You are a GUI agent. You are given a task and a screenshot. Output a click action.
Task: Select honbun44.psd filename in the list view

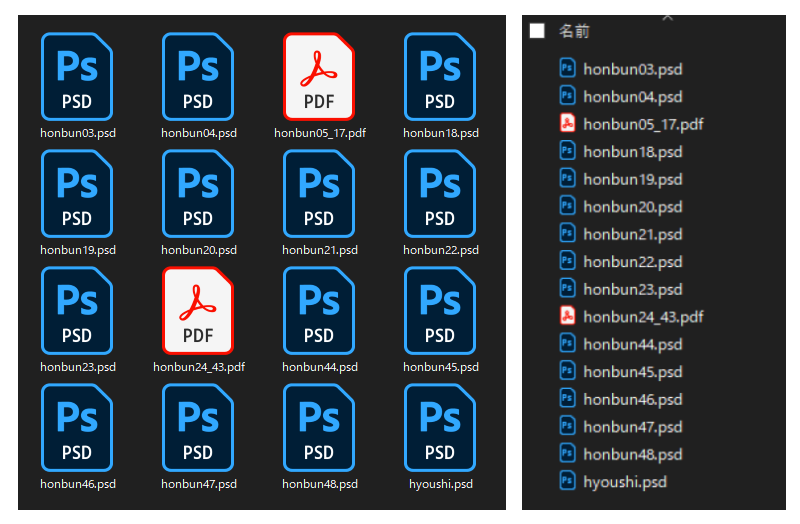[x=632, y=344]
